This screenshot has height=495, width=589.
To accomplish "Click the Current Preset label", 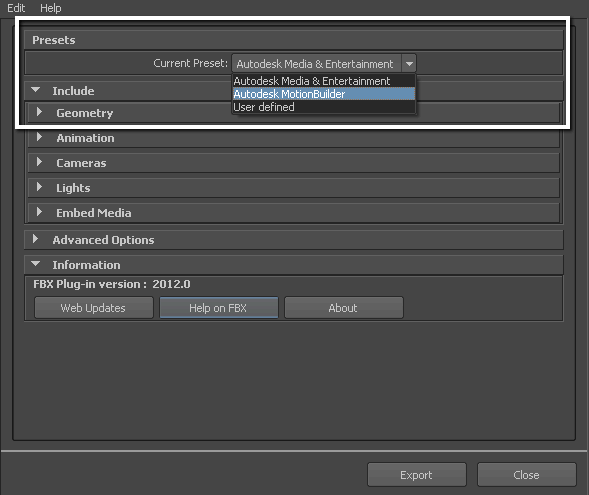I will pyautogui.click(x=190, y=63).
